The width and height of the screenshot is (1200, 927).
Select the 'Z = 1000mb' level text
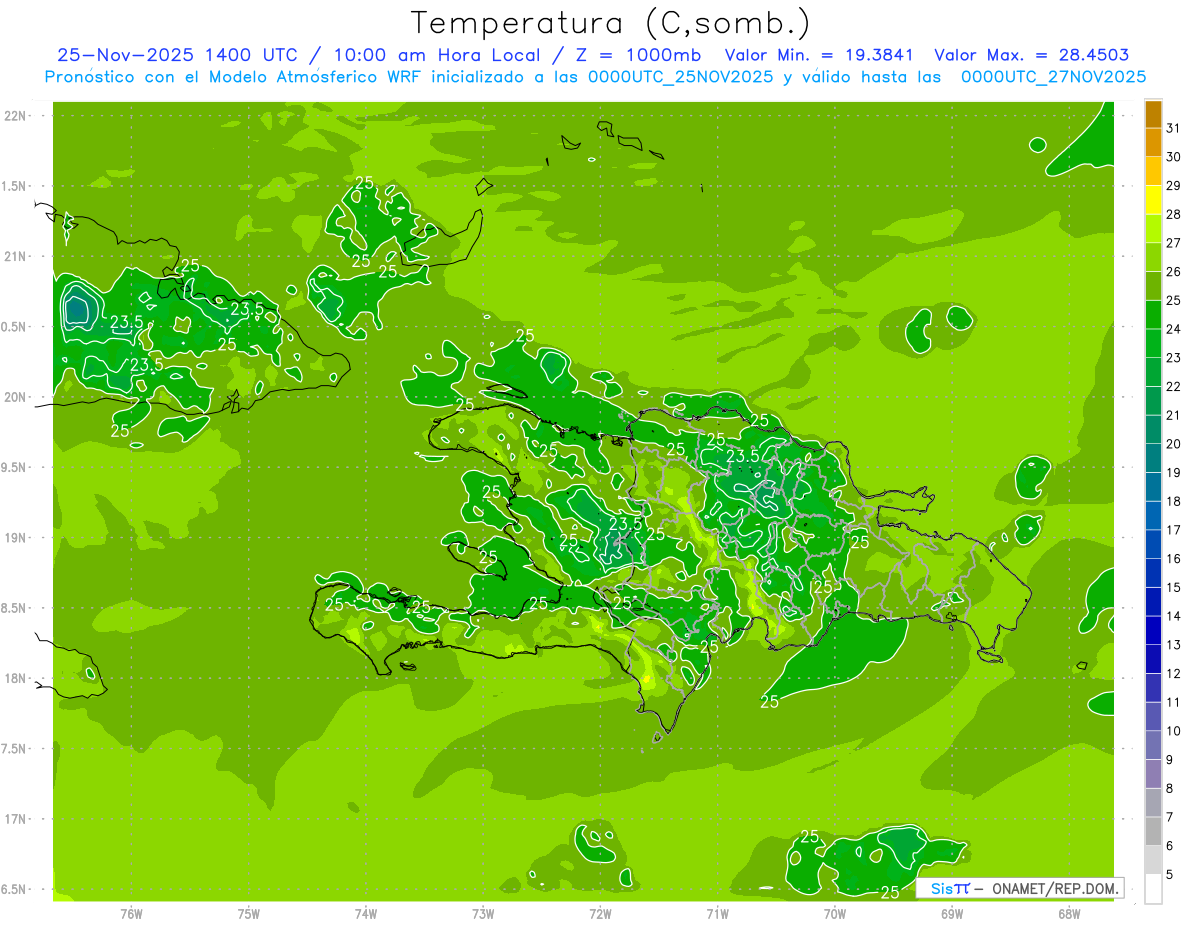coord(637,55)
